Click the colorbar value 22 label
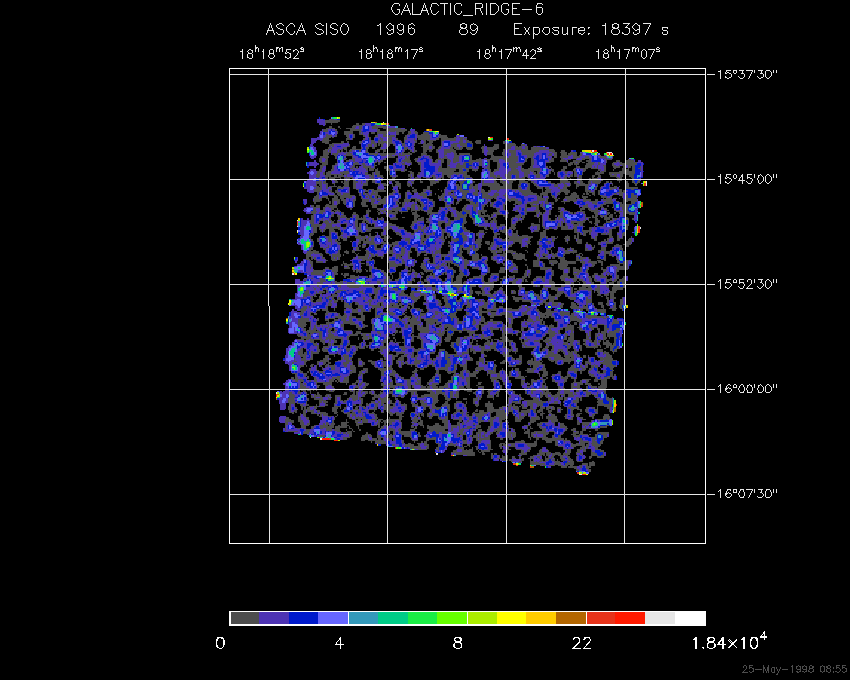The image size is (850, 680). pos(582,644)
